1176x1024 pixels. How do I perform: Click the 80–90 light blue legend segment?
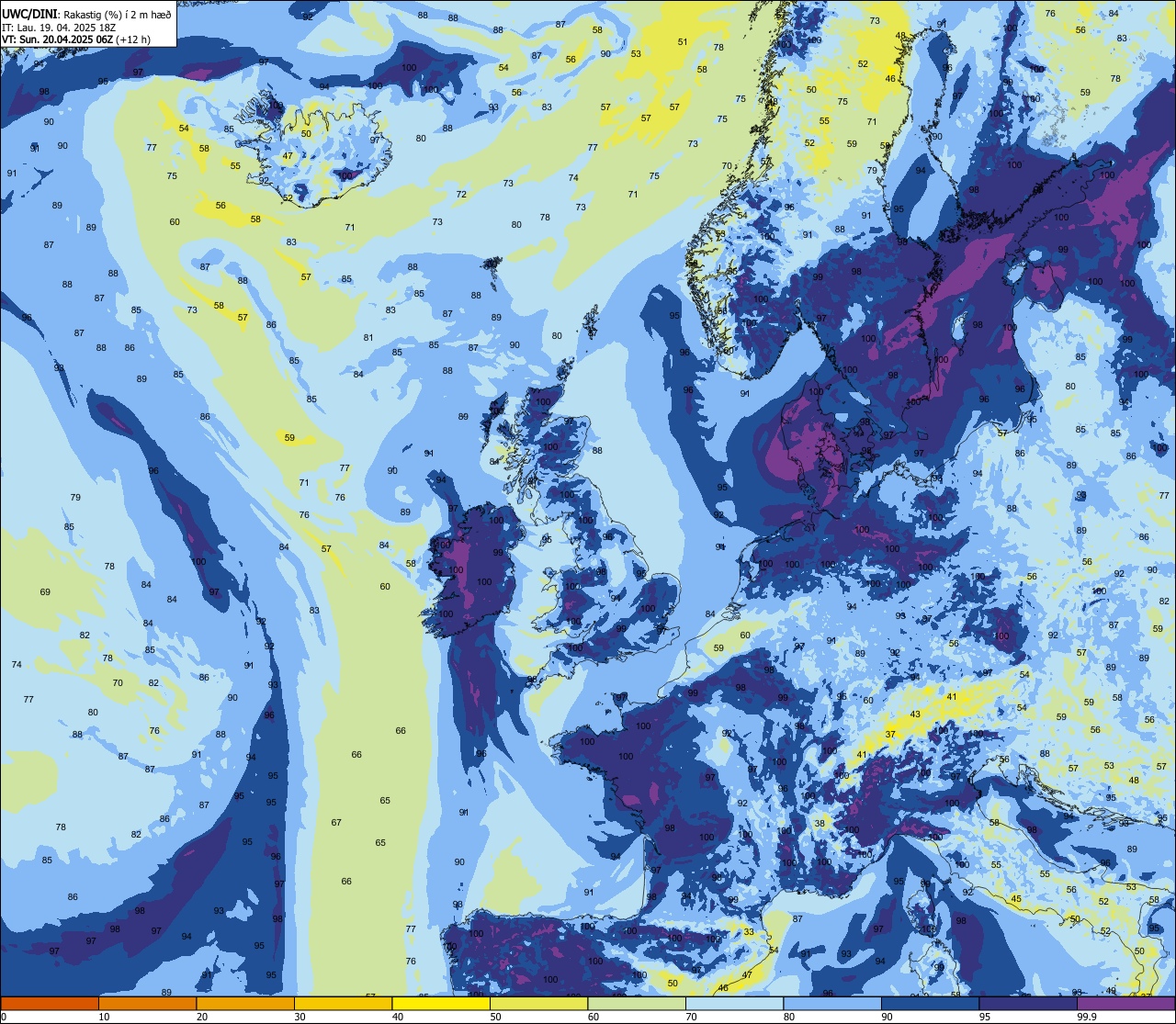pyautogui.click(x=832, y=1004)
